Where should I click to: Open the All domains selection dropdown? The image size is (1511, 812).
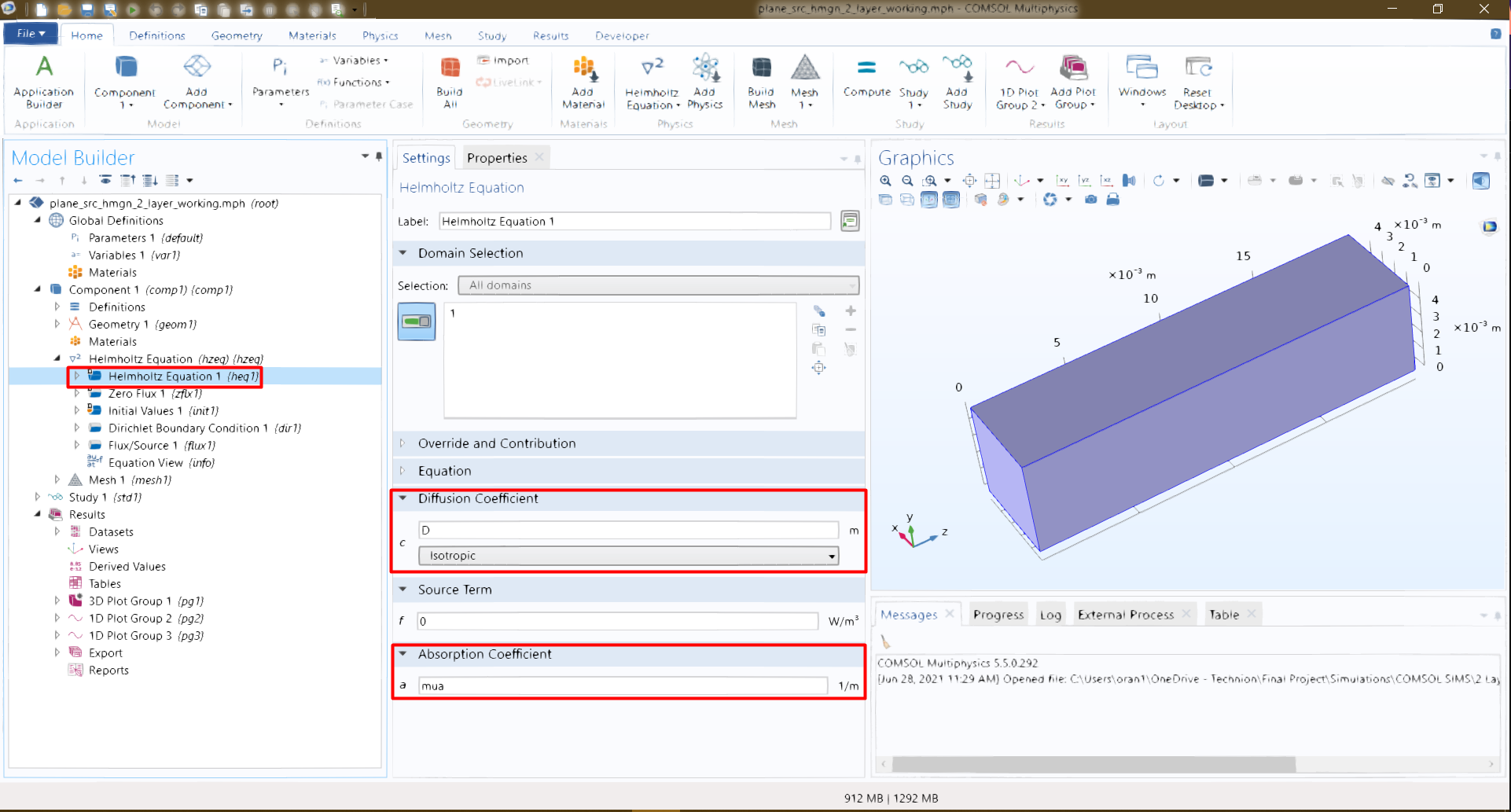(658, 285)
